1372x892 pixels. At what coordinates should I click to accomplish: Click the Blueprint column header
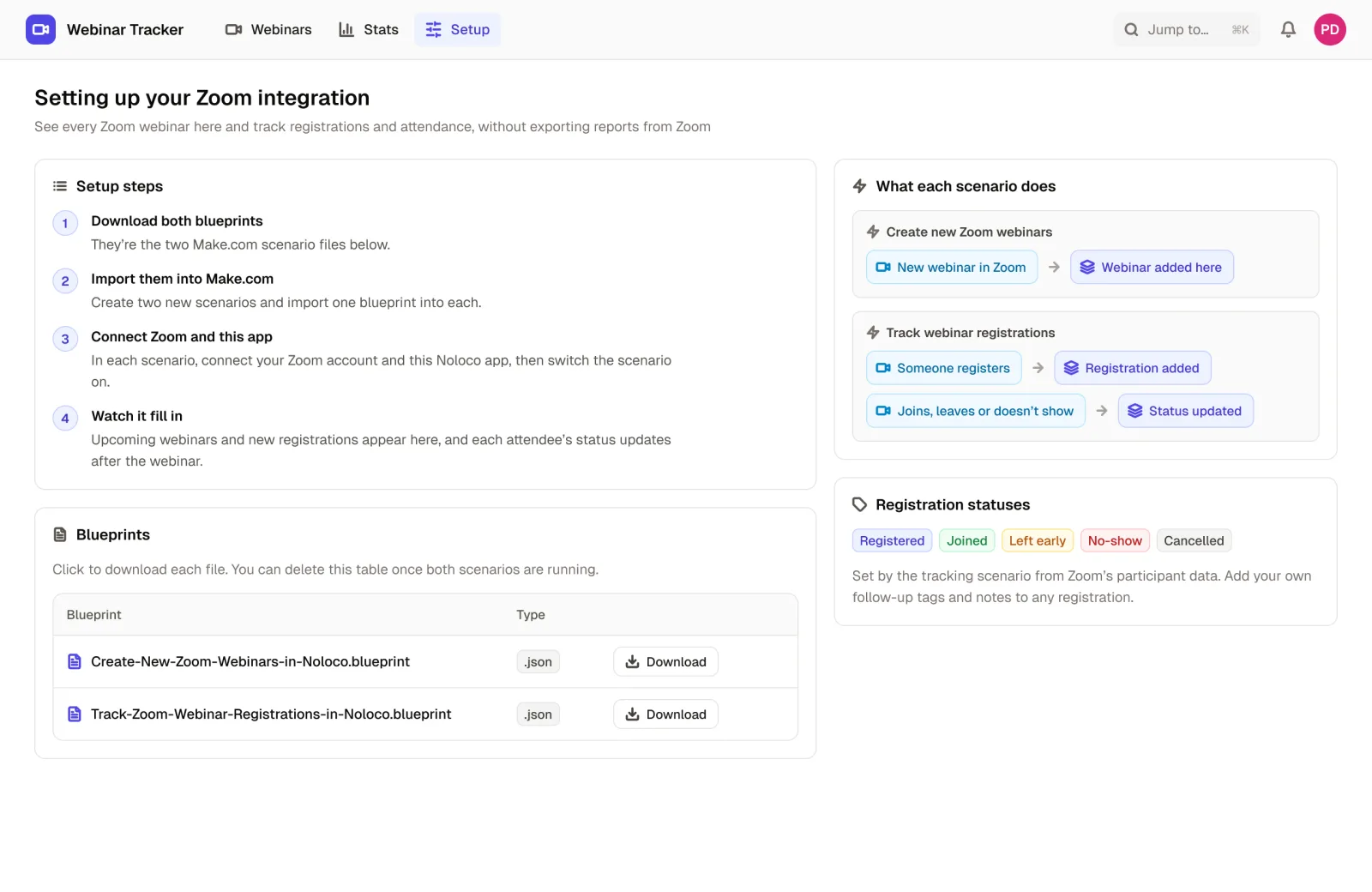(x=94, y=614)
